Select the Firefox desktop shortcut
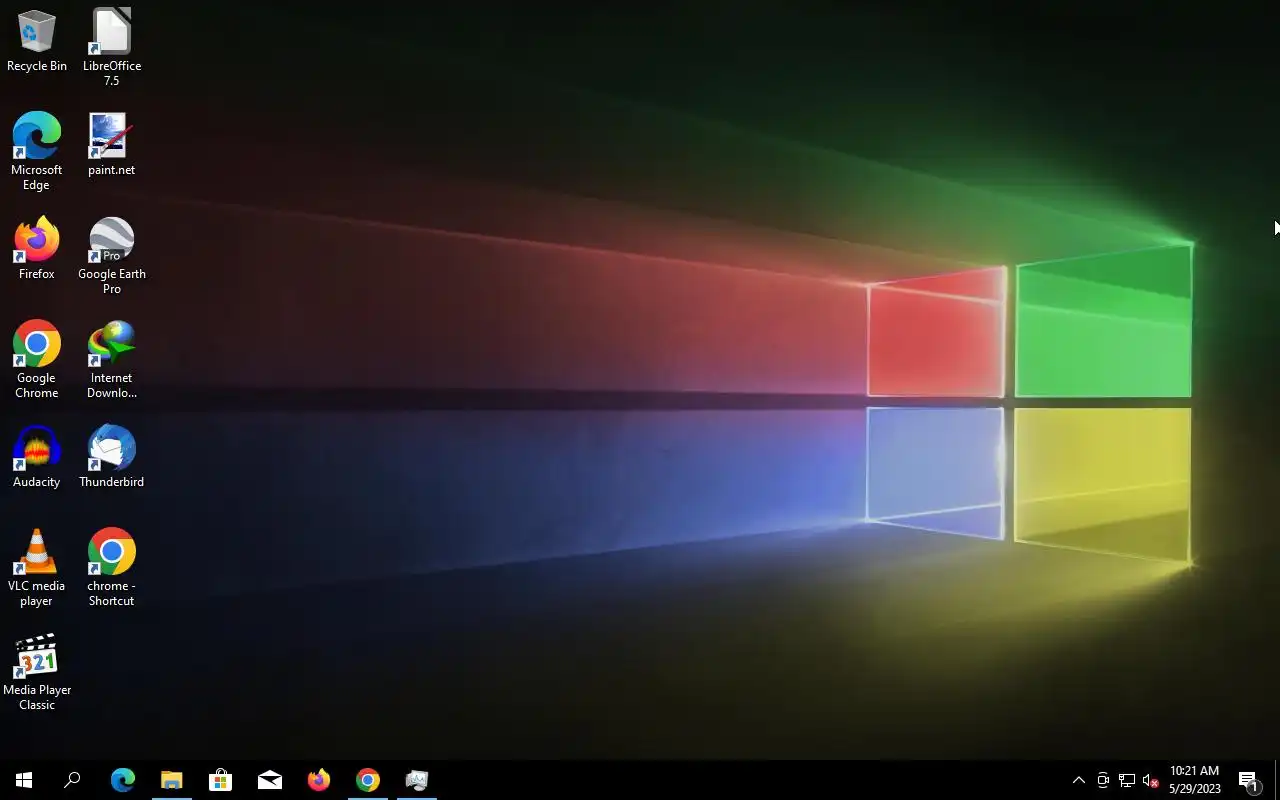The width and height of the screenshot is (1280, 800). (37, 248)
